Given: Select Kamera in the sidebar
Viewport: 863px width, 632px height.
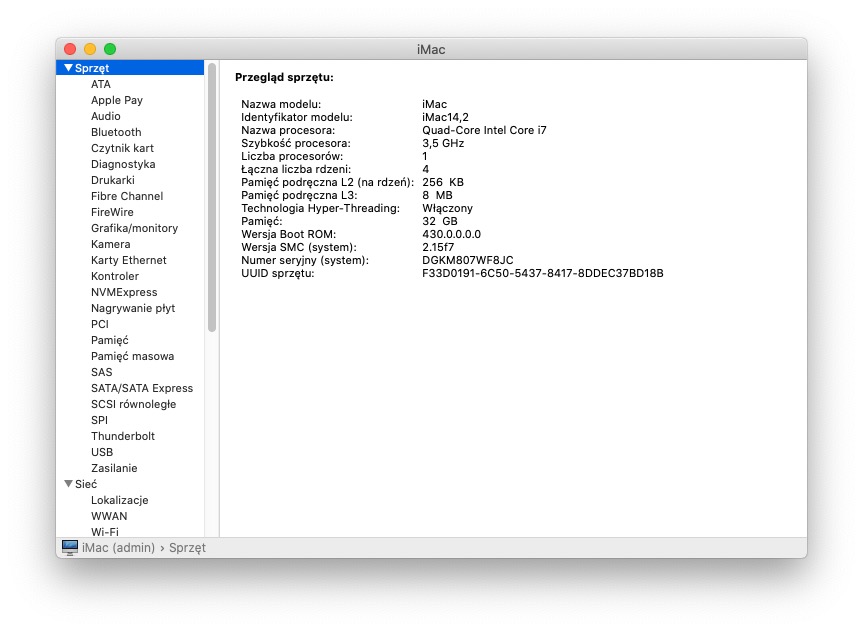Looking at the screenshot, I should click(x=111, y=244).
